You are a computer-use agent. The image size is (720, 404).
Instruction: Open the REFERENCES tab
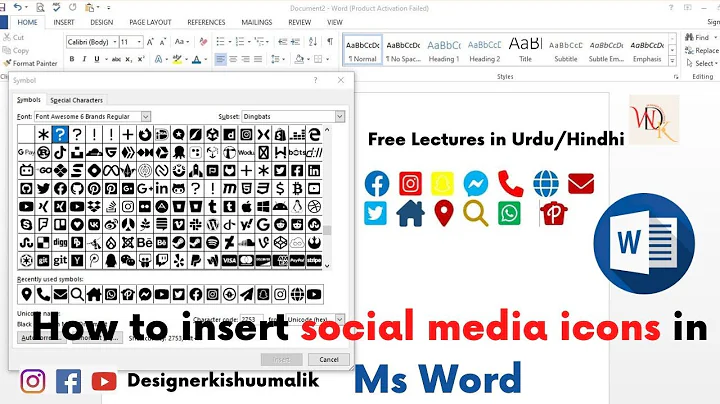[x=206, y=22]
